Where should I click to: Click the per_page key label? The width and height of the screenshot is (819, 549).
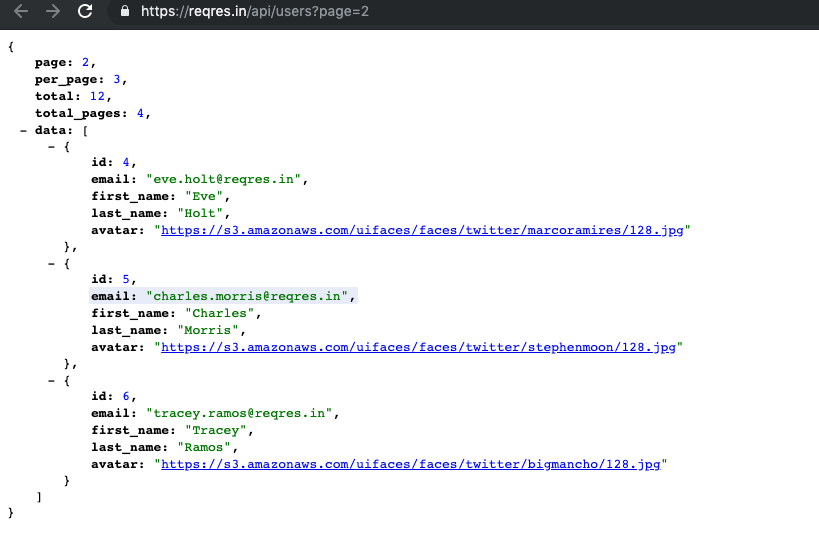(69, 79)
